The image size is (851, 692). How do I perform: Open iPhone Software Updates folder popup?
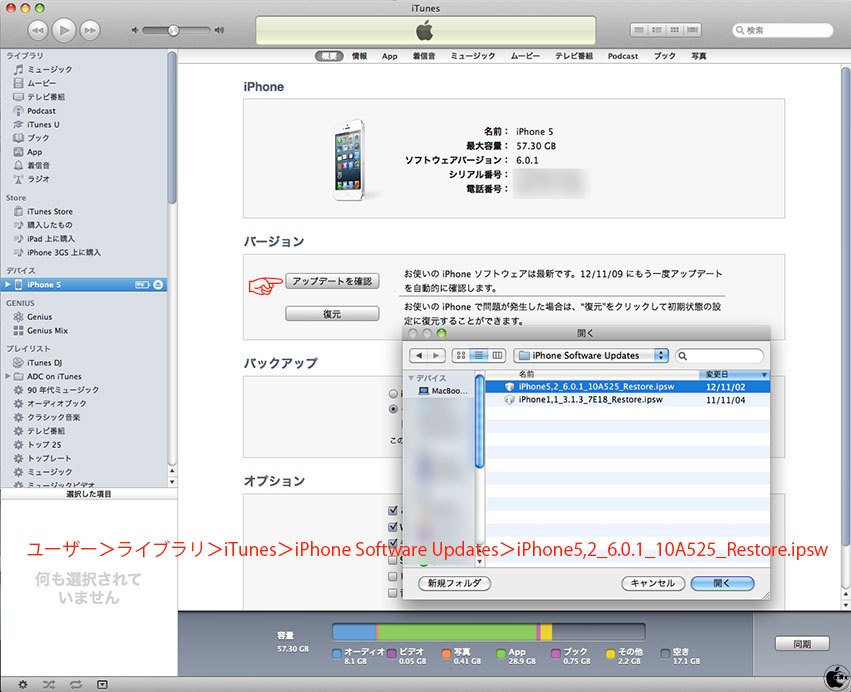591,355
